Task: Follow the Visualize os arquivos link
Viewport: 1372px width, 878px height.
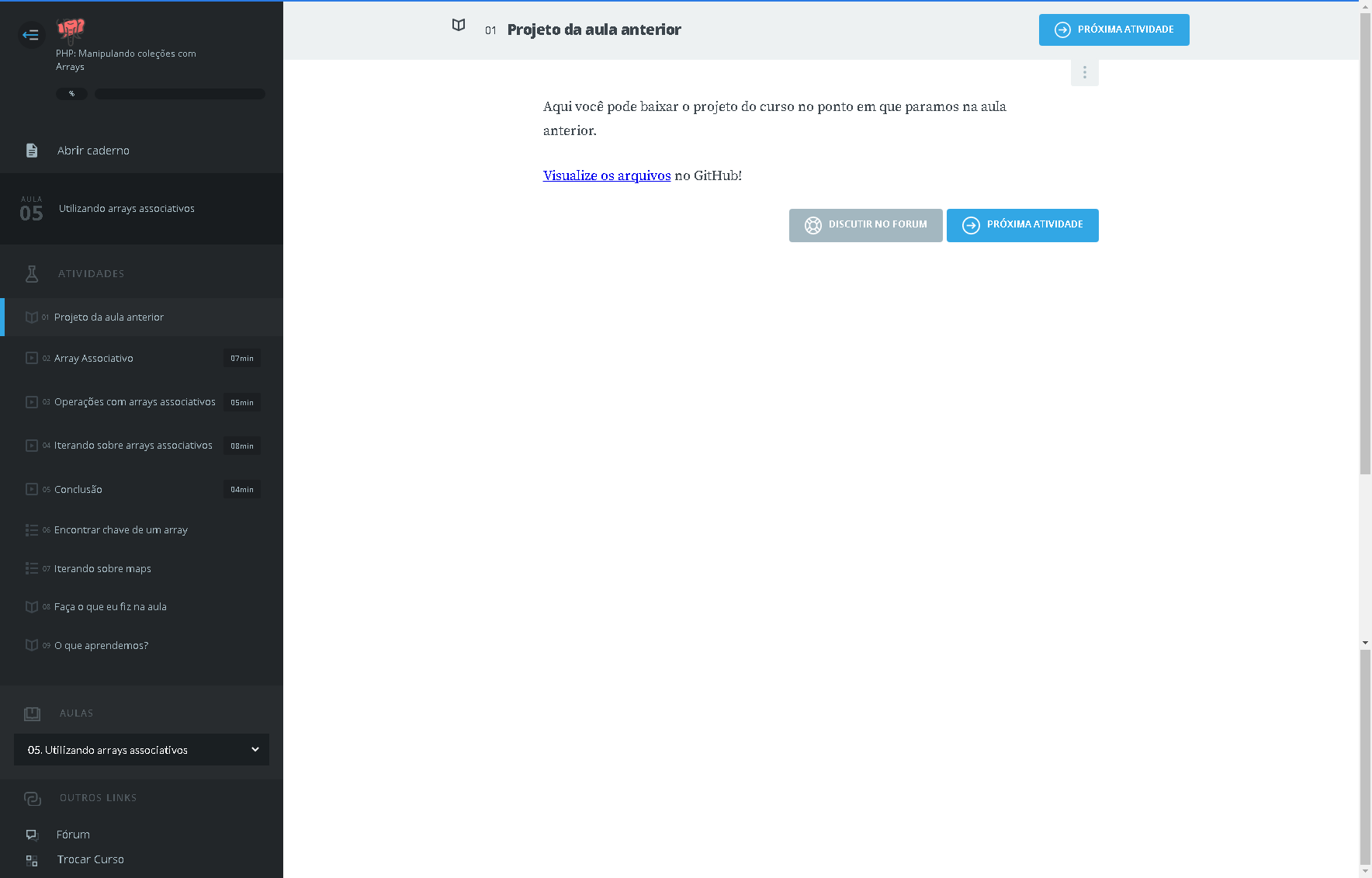Action: click(x=606, y=175)
